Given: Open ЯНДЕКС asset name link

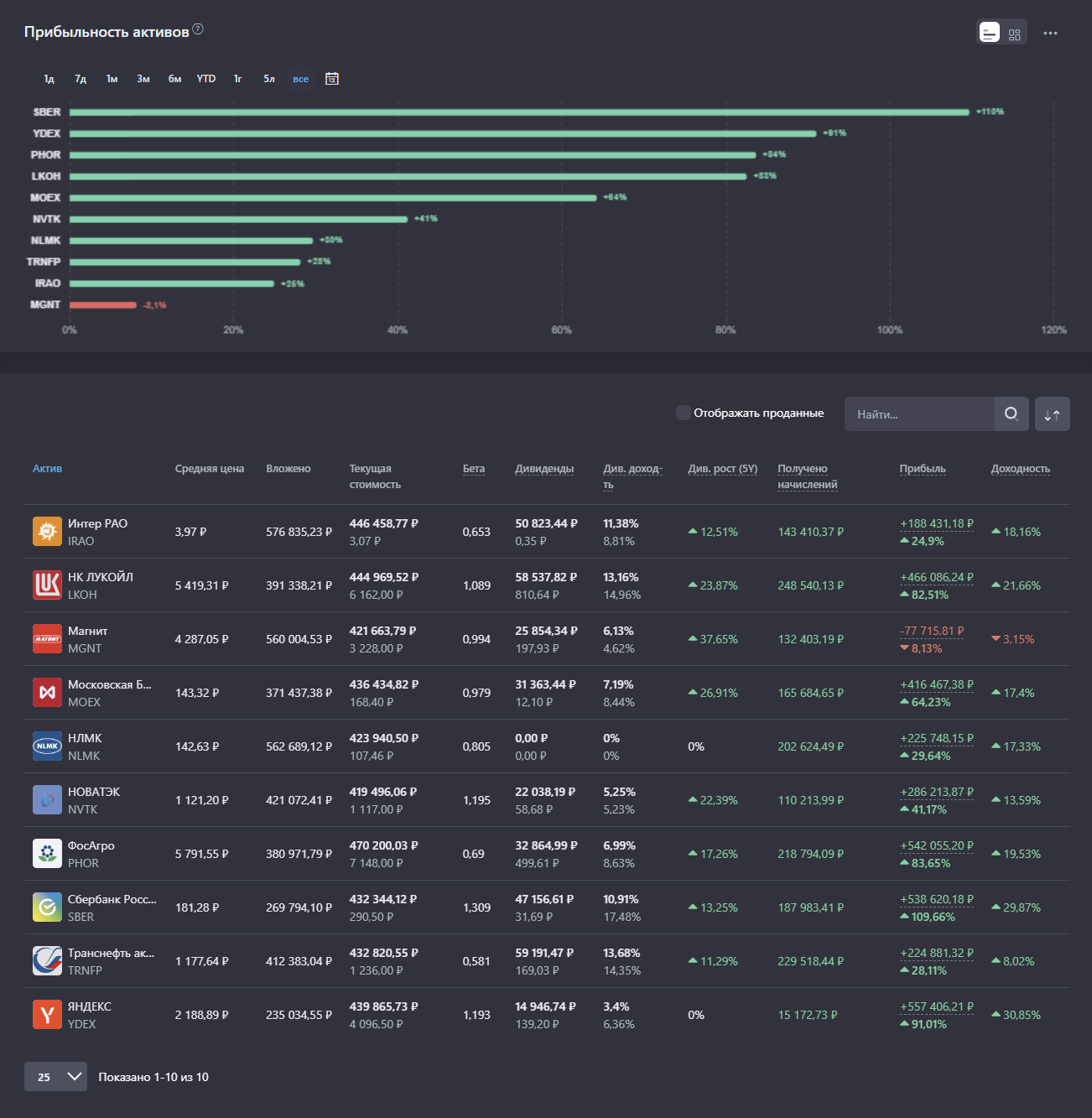Looking at the screenshot, I should [x=90, y=1006].
